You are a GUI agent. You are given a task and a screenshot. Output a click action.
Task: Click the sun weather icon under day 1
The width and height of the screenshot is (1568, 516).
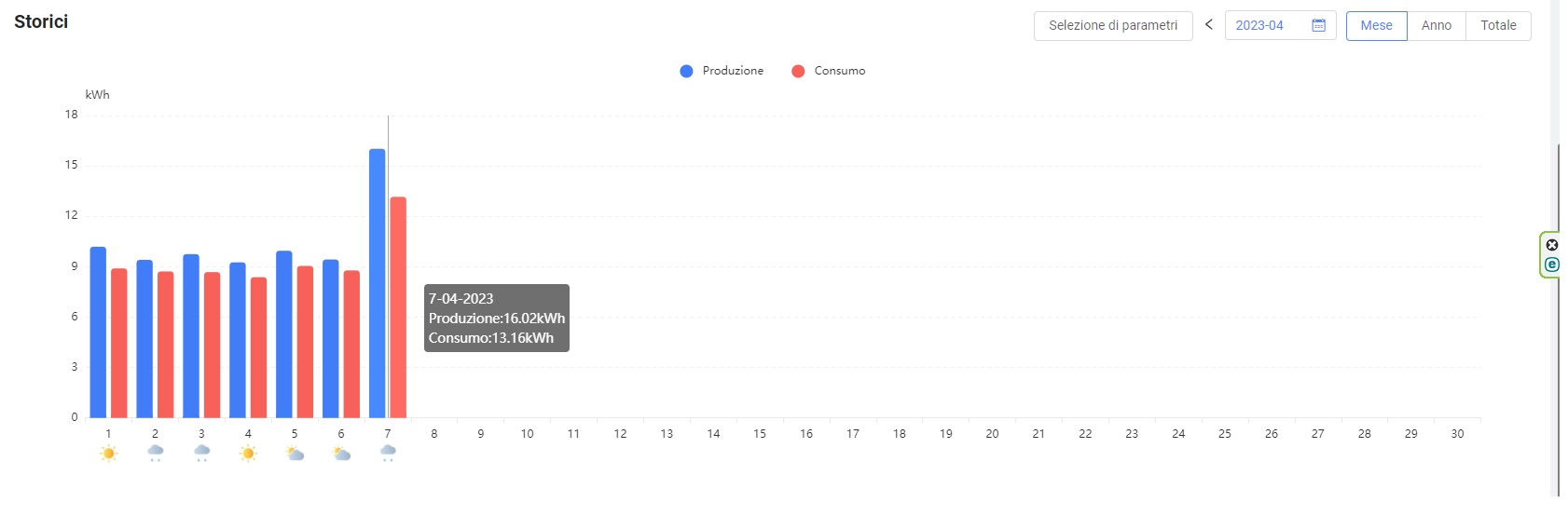(108, 454)
